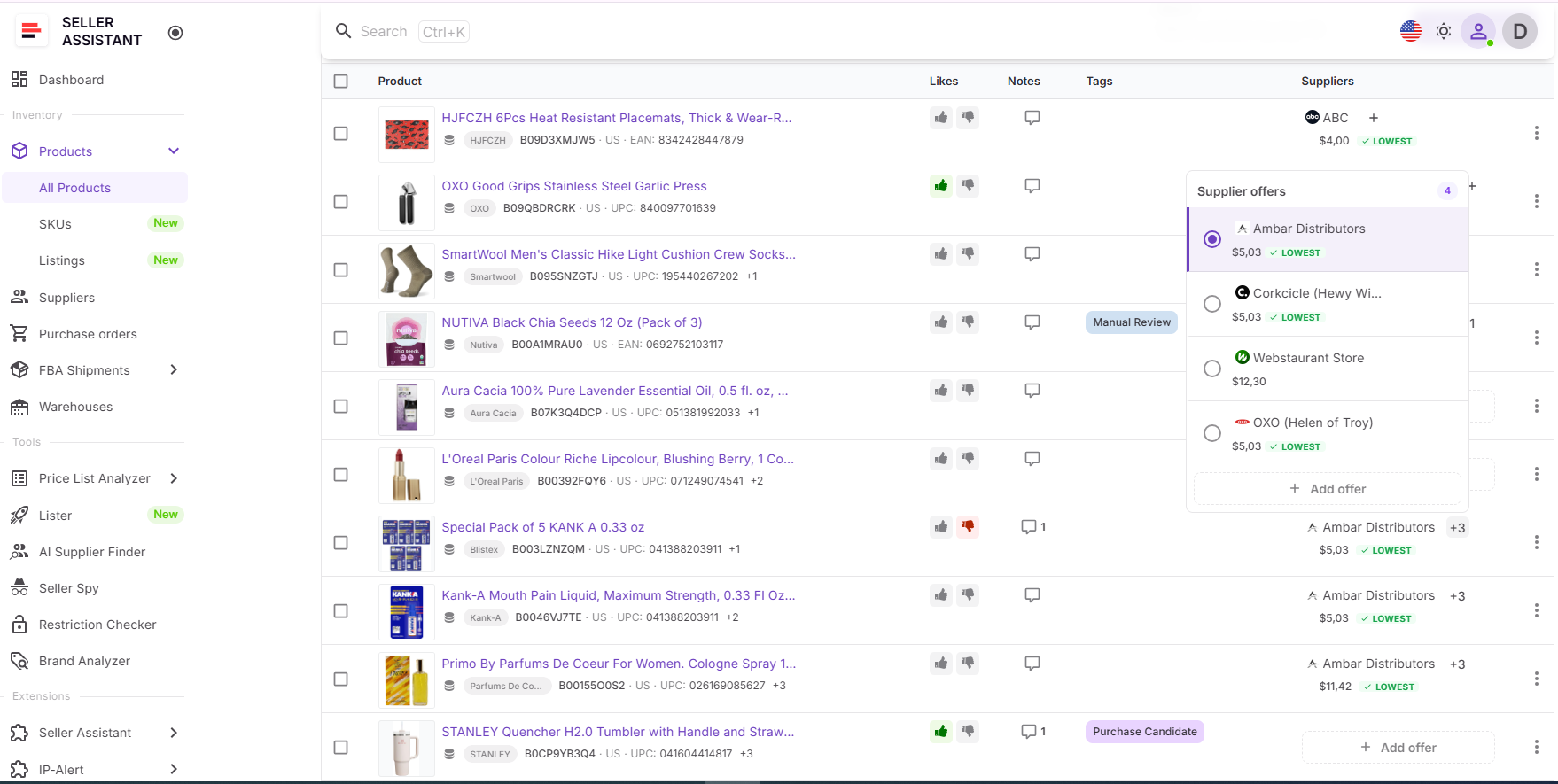
Task: Open notes on Special Pack of 5 KANK A
Action: point(1033,526)
